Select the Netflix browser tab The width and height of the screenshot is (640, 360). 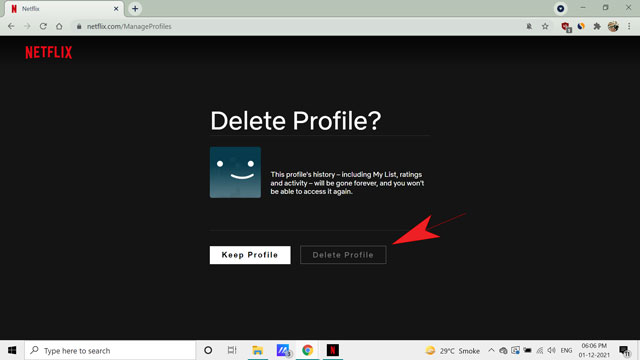point(63,9)
